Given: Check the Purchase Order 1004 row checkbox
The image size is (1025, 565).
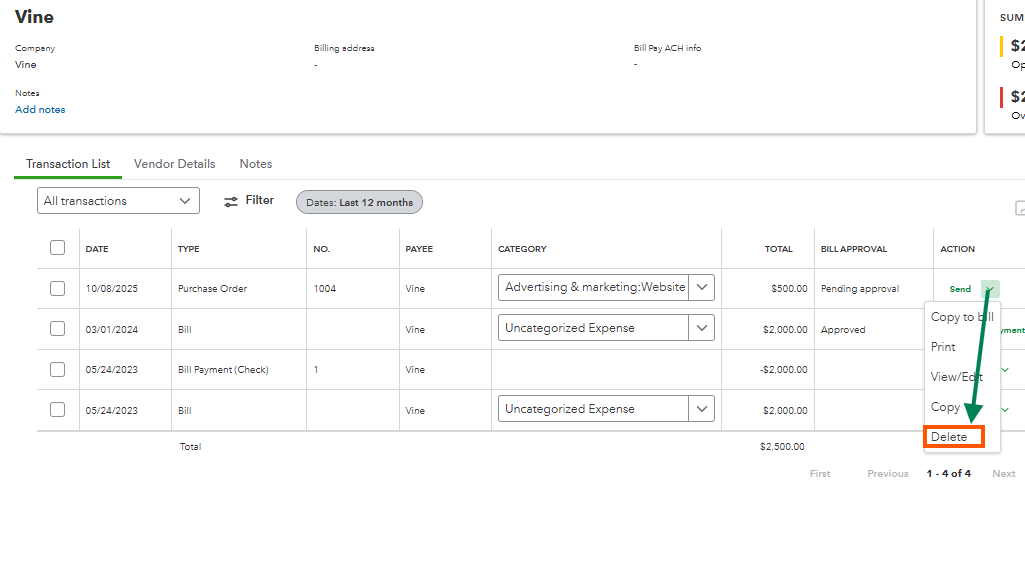Looking at the screenshot, I should click(x=57, y=288).
